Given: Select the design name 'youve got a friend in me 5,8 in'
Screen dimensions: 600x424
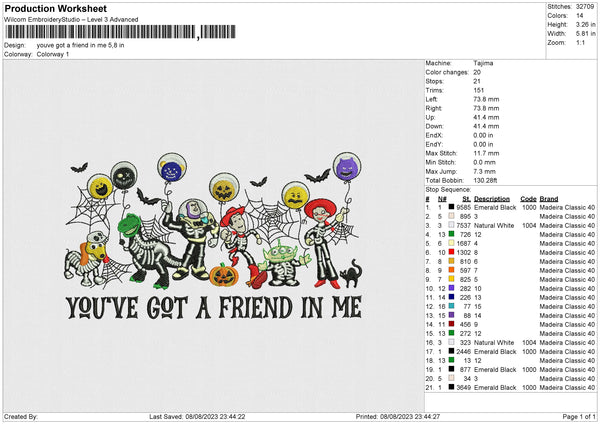Looking at the screenshot, I should [80, 45].
